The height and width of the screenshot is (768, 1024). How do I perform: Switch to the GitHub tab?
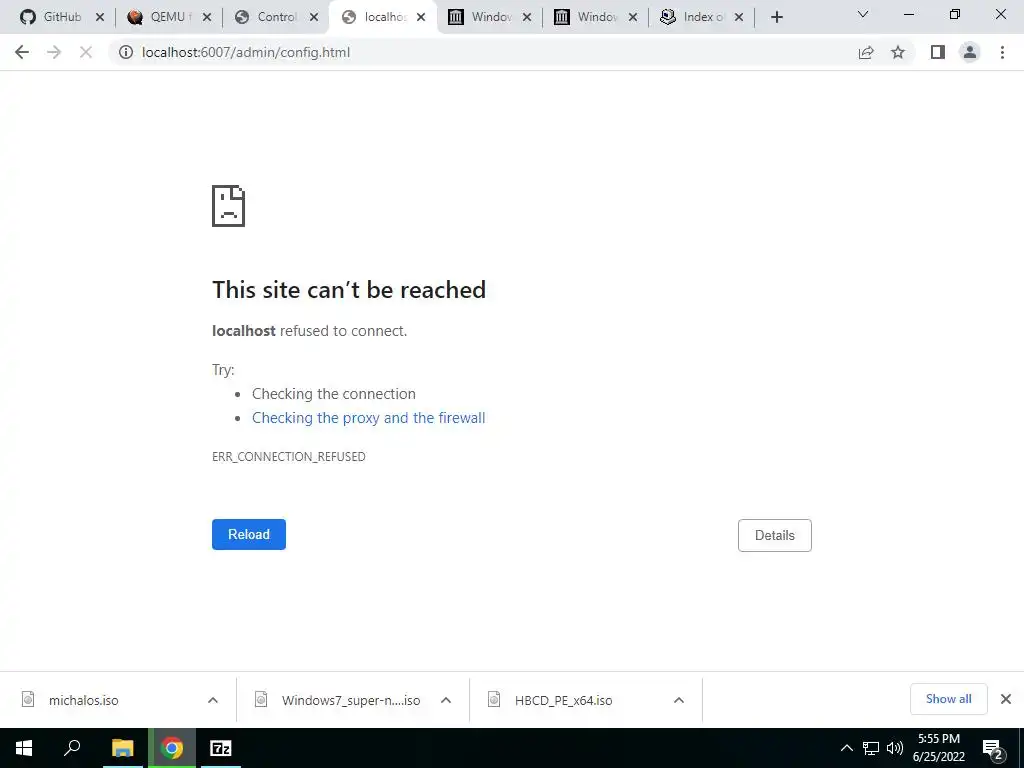click(62, 17)
